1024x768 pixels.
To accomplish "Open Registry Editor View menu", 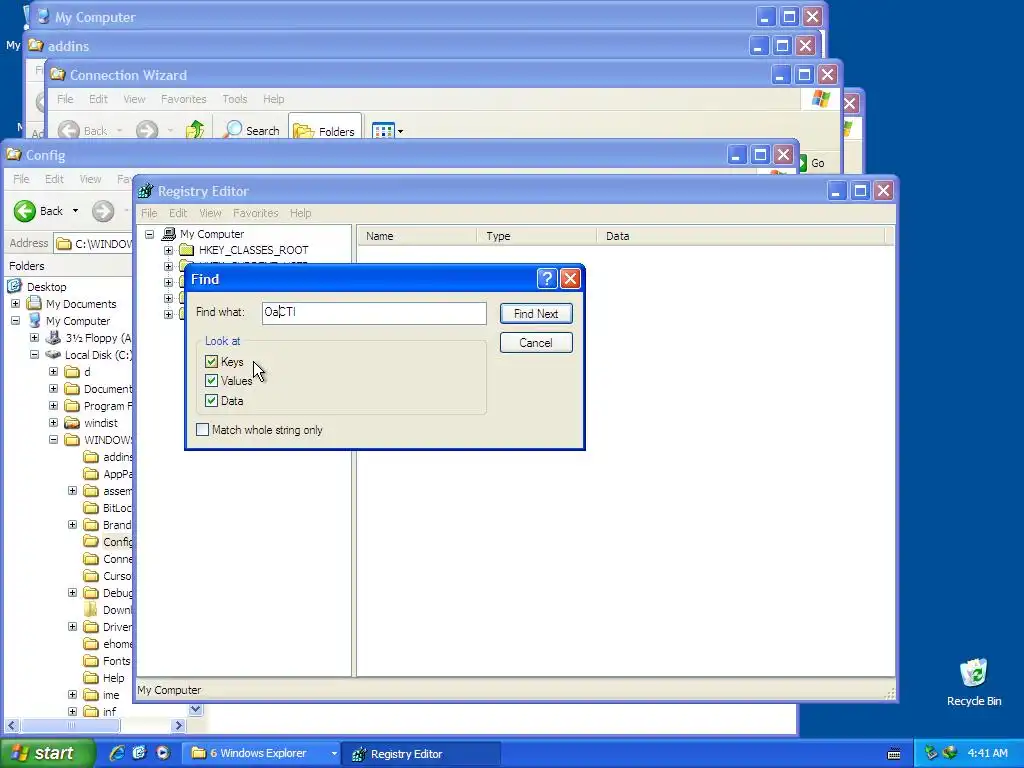I will pyautogui.click(x=210, y=213).
